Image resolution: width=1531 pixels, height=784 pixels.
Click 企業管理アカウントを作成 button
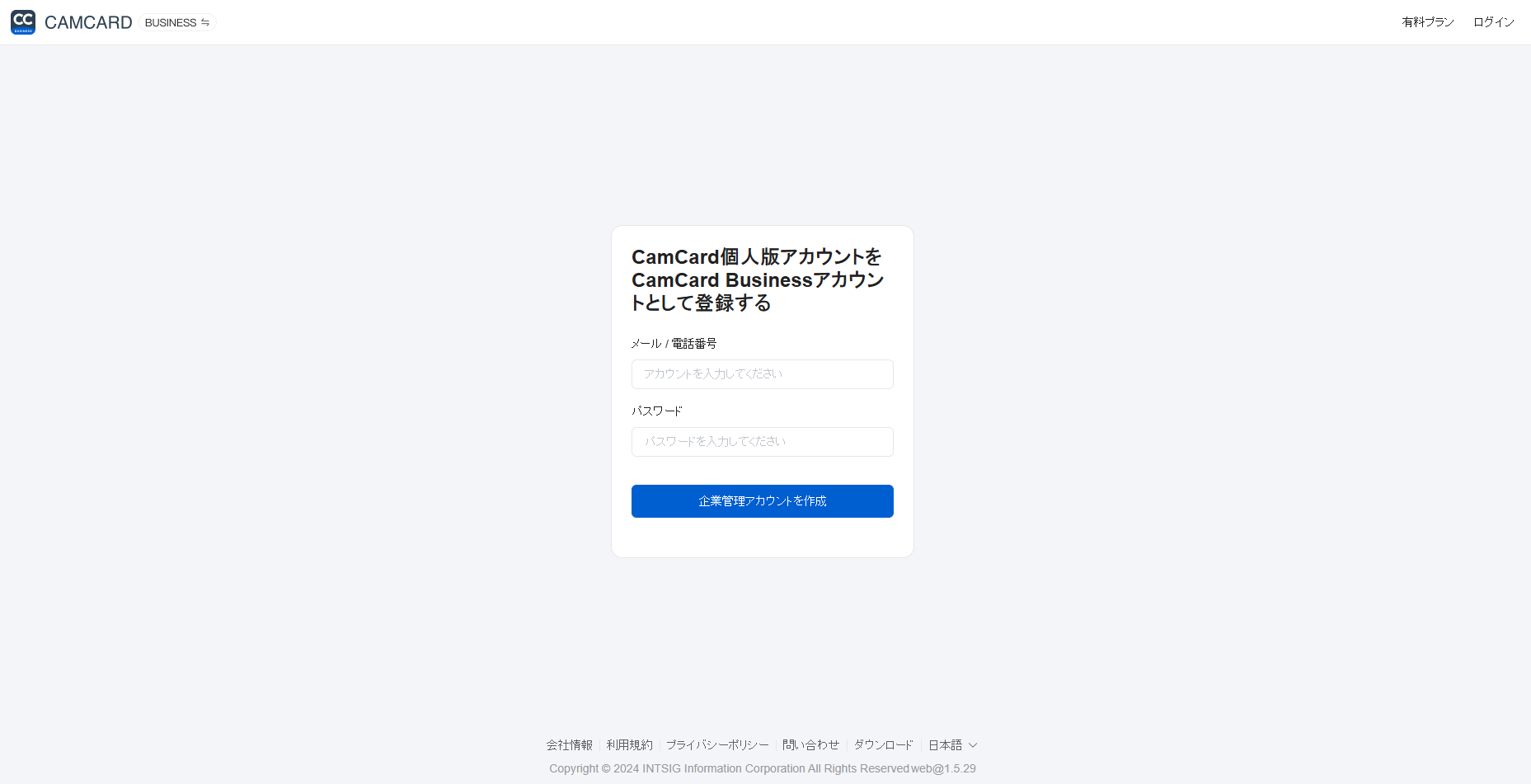763,501
